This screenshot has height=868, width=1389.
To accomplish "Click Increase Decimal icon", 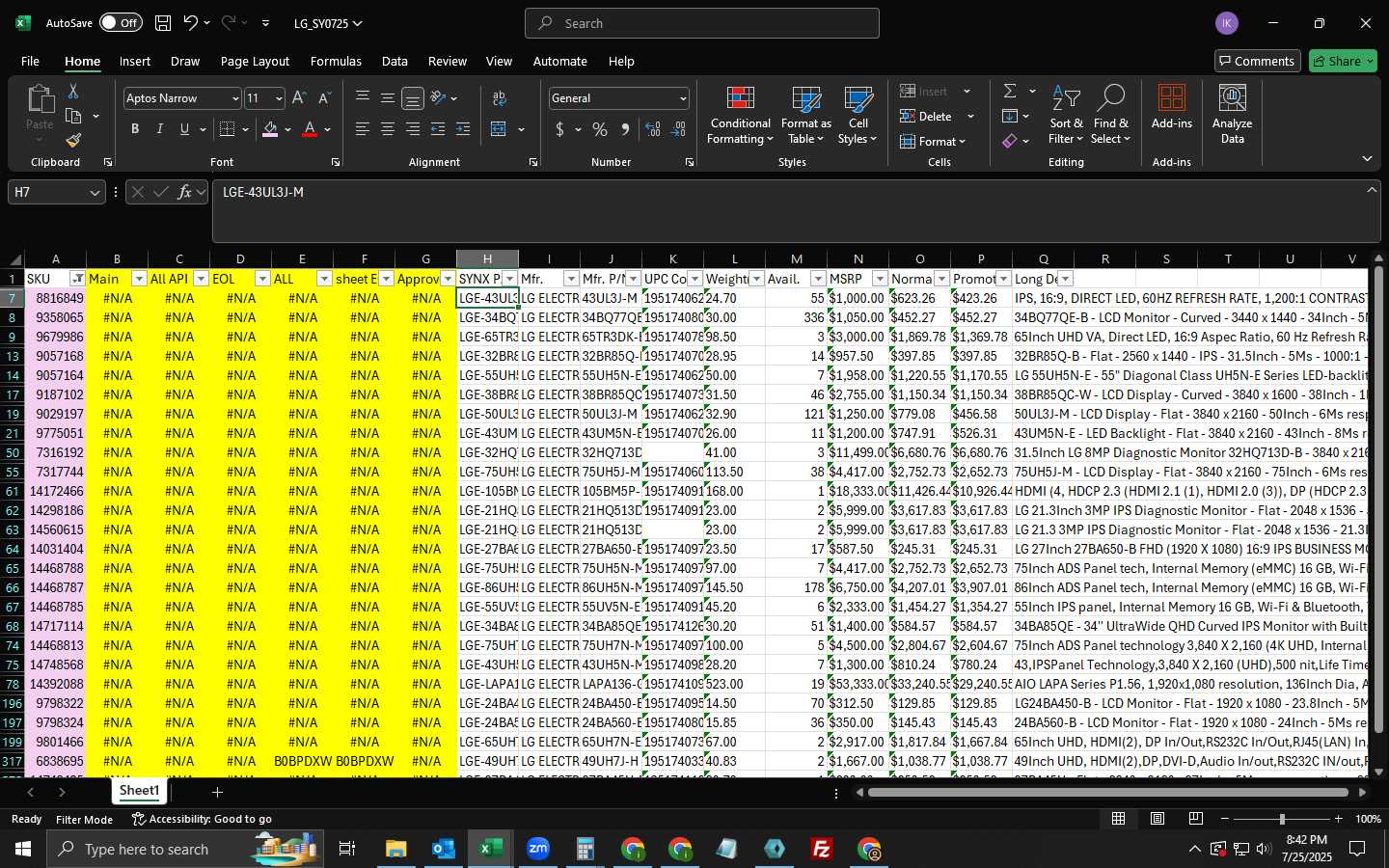I will click(x=653, y=129).
